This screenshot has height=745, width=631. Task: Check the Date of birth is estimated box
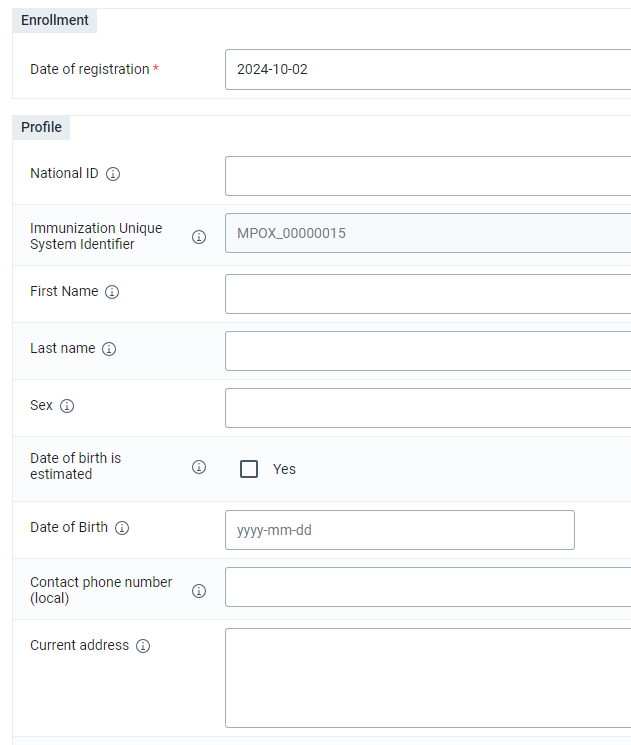click(249, 469)
